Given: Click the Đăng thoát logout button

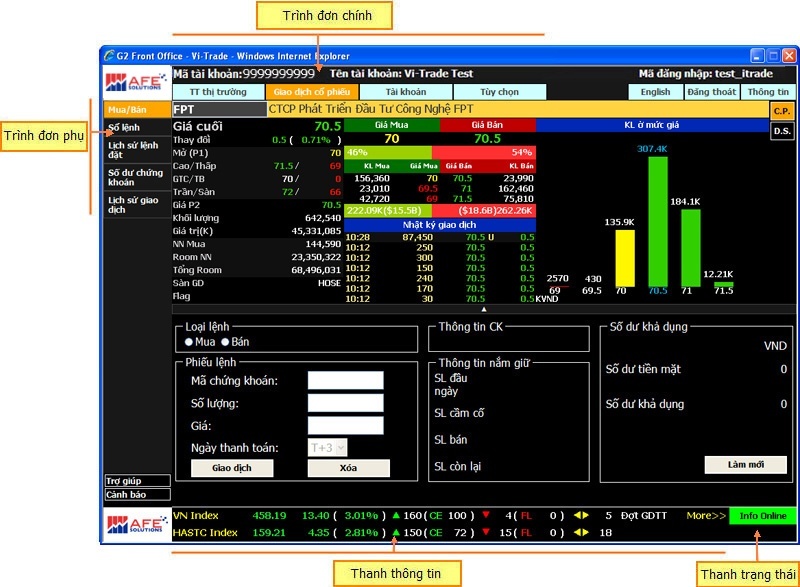Looking at the screenshot, I should [x=712, y=92].
